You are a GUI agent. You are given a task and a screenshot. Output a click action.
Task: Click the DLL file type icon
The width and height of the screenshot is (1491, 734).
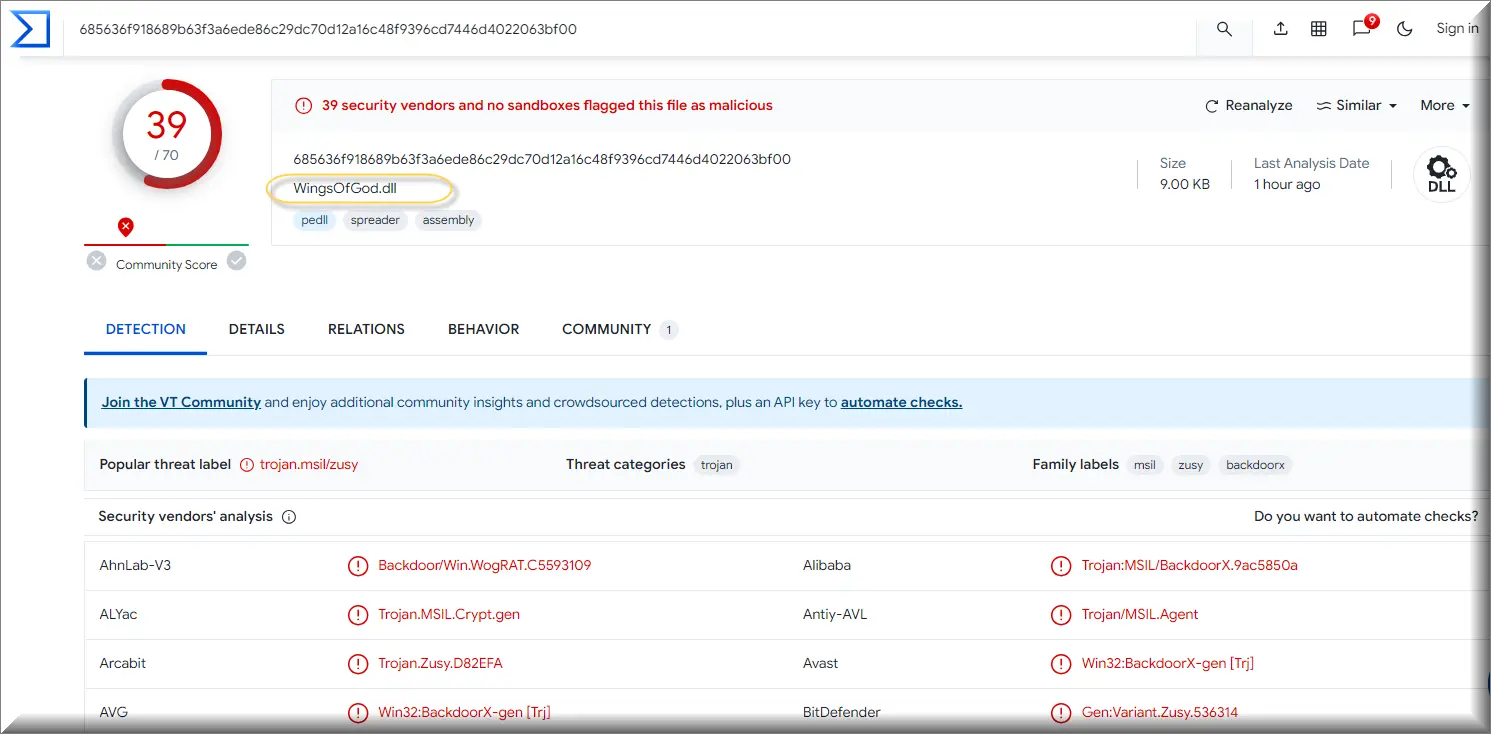(x=1441, y=175)
